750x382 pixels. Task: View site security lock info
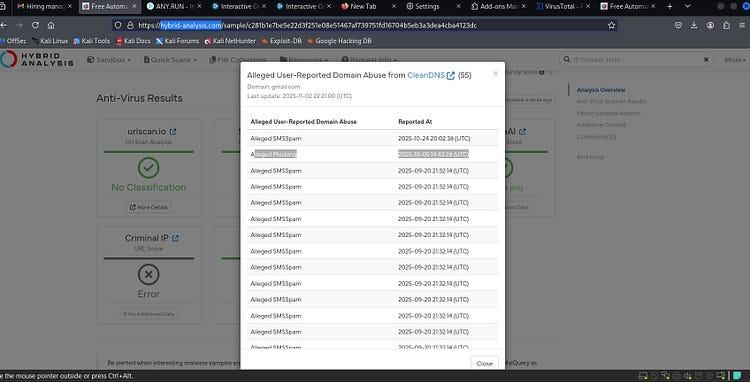pyautogui.click(x=130, y=25)
